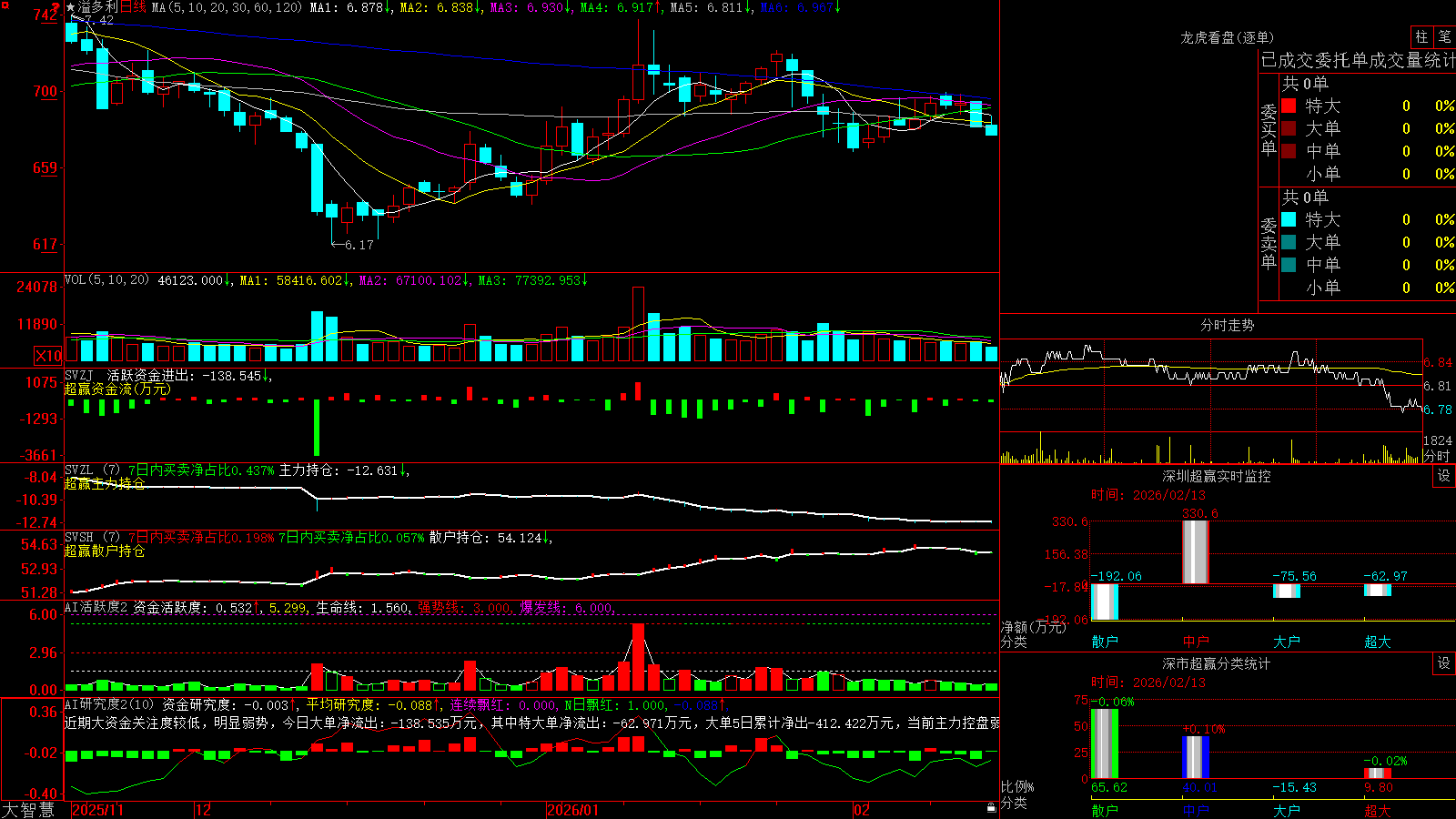The height and width of the screenshot is (819, 1456).
Task: Click the 超大 label under the real-time monitor
Action: (x=1378, y=642)
